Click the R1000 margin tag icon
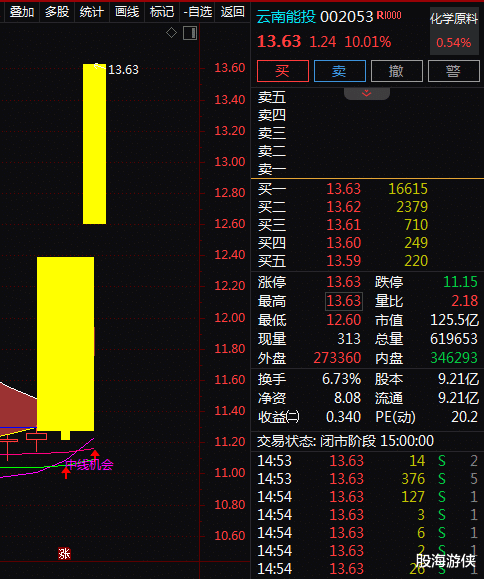The width and height of the screenshot is (484, 579). pos(388,16)
